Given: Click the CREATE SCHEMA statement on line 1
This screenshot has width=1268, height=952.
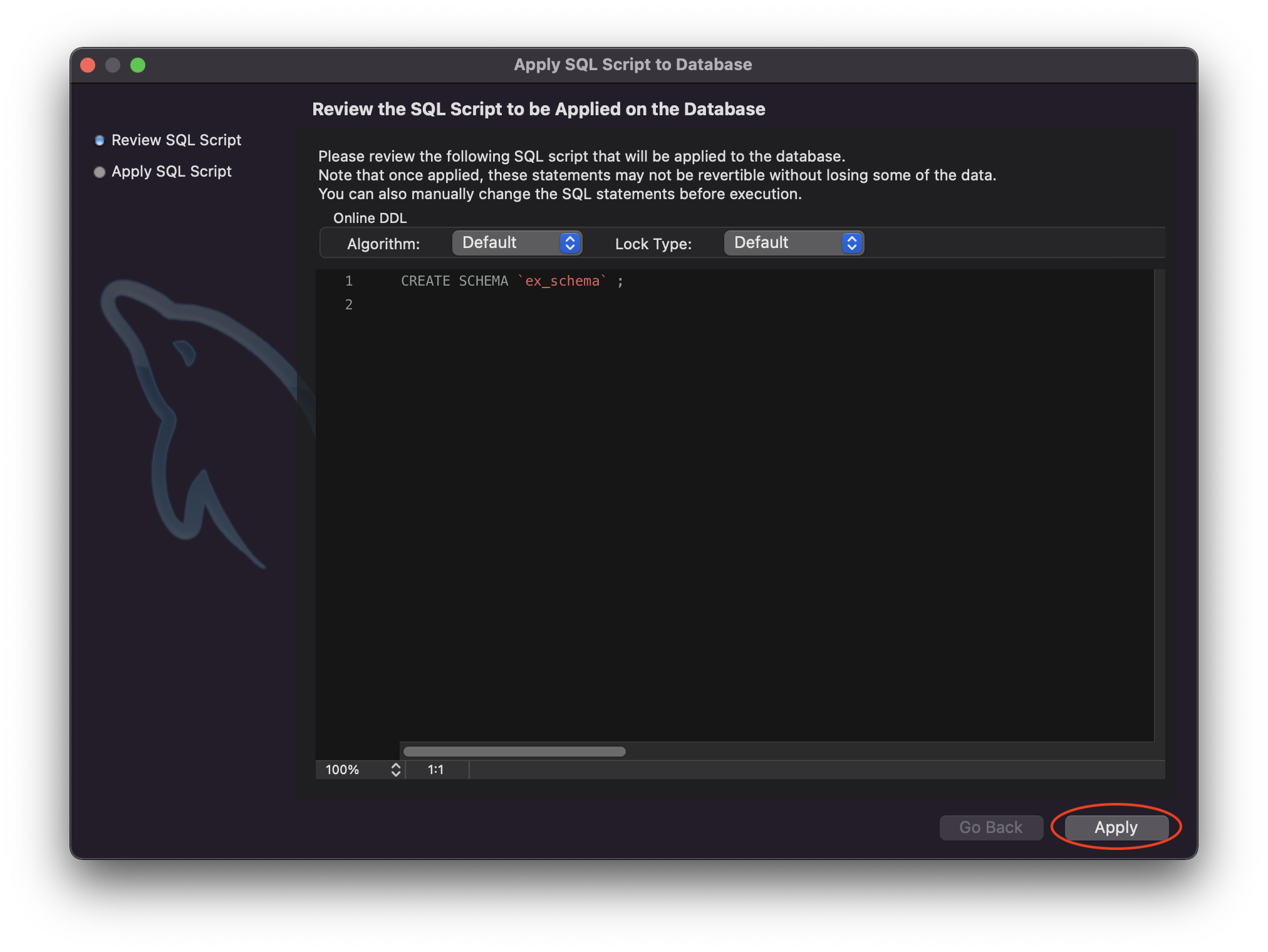Looking at the screenshot, I should (x=454, y=281).
